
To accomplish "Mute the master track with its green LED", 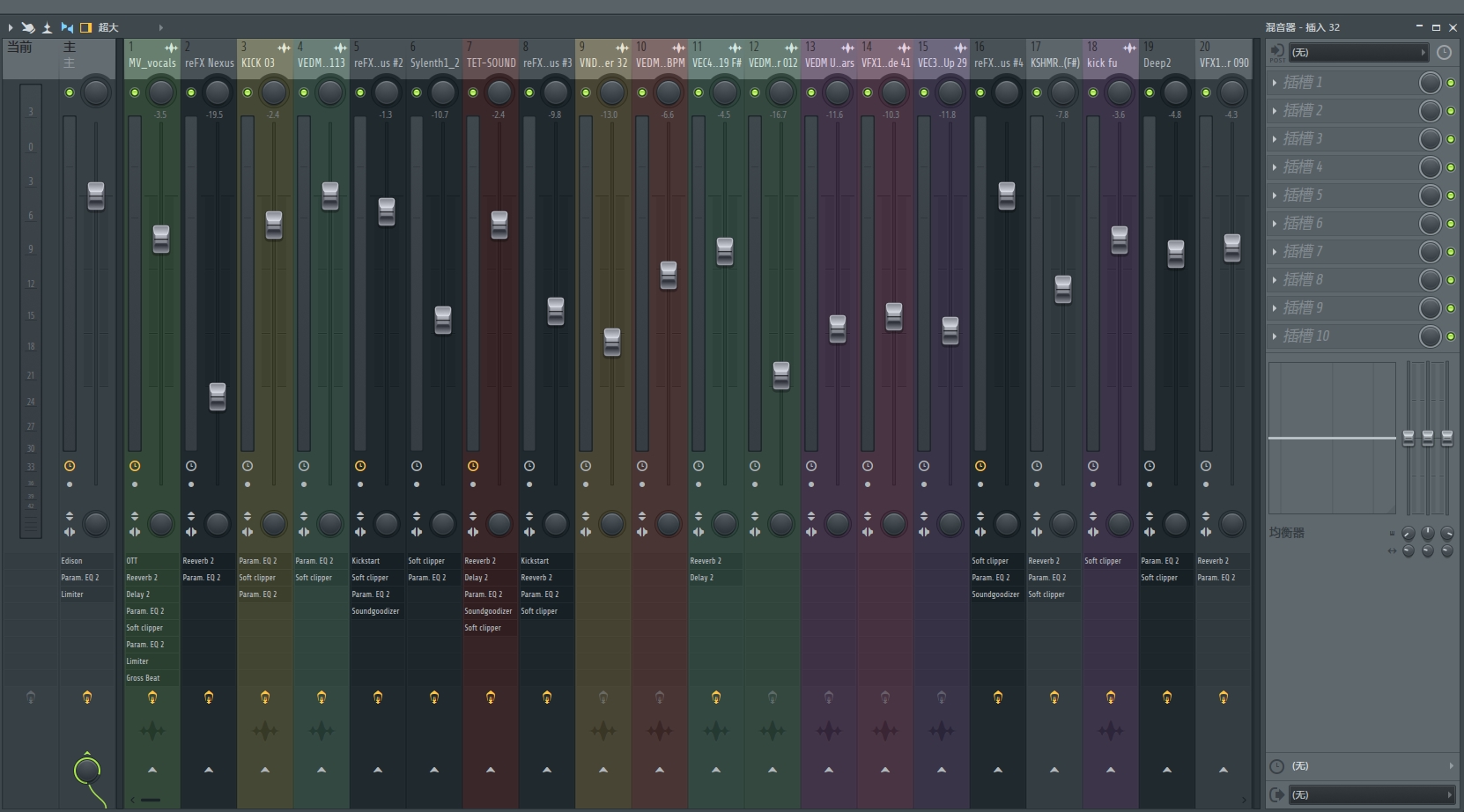I will tap(70, 92).
